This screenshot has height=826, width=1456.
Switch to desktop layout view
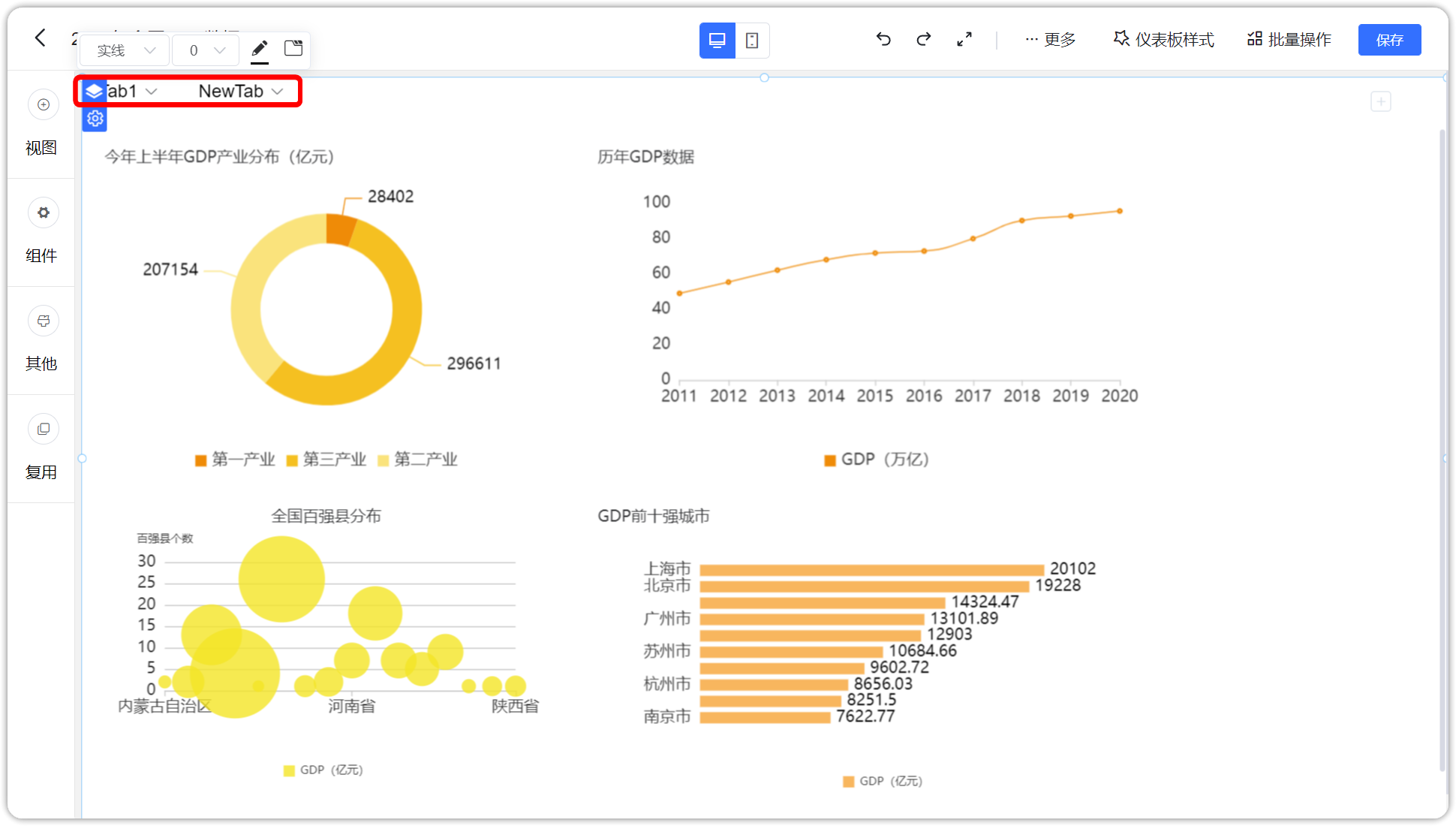pos(717,41)
